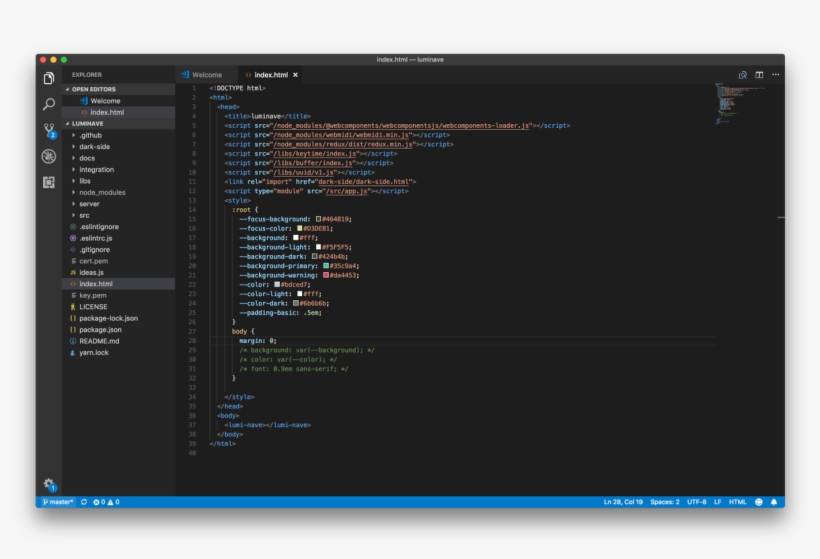
Task: Click the Manage gear icon
Action: [48, 484]
